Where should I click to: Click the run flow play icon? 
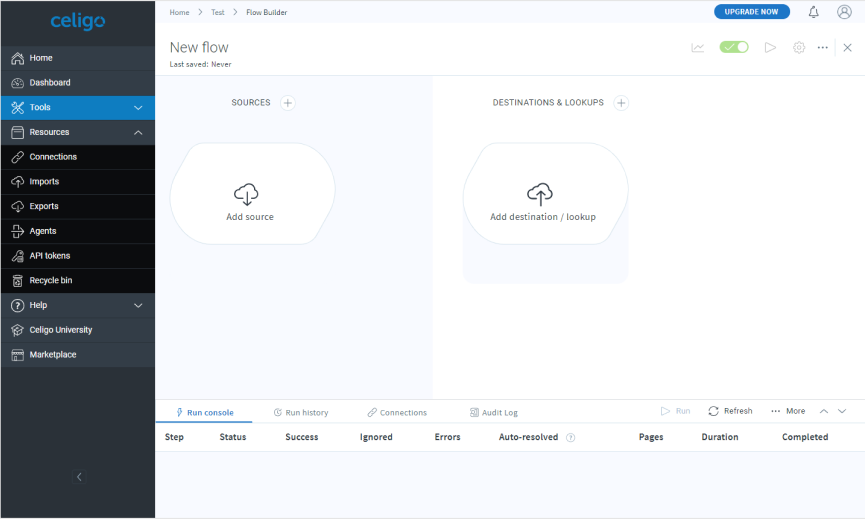click(770, 47)
